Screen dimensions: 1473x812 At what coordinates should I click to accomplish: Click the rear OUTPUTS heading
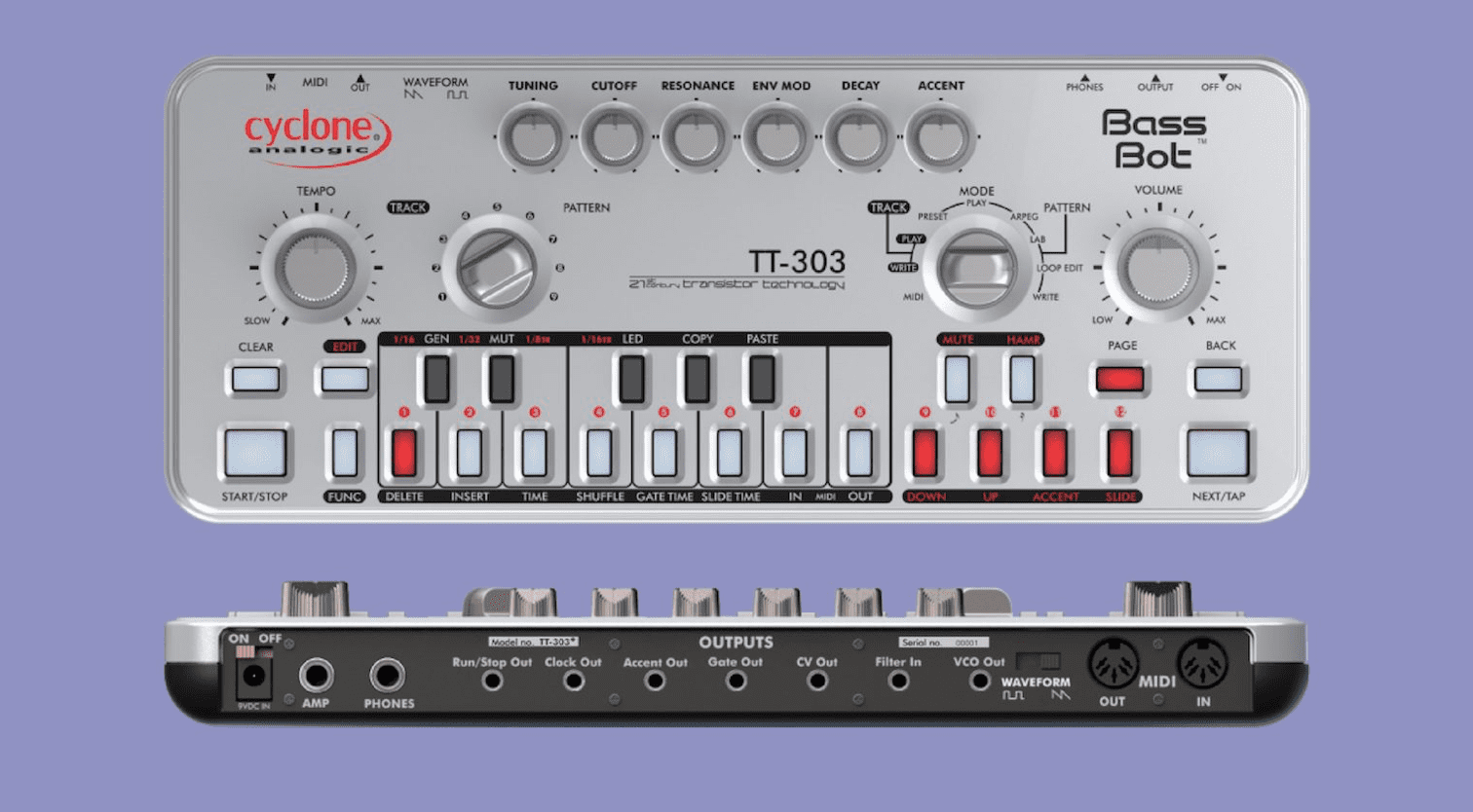pyautogui.click(x=736, y=643)
